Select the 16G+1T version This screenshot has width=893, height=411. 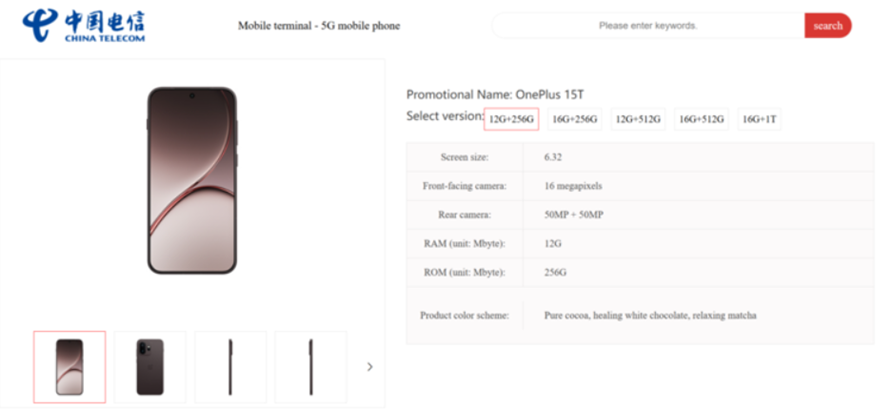760,119
